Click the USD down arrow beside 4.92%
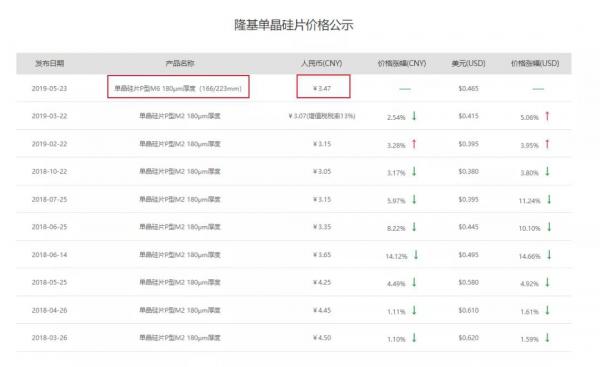600x367 pixels. click(x=547, y=282)
